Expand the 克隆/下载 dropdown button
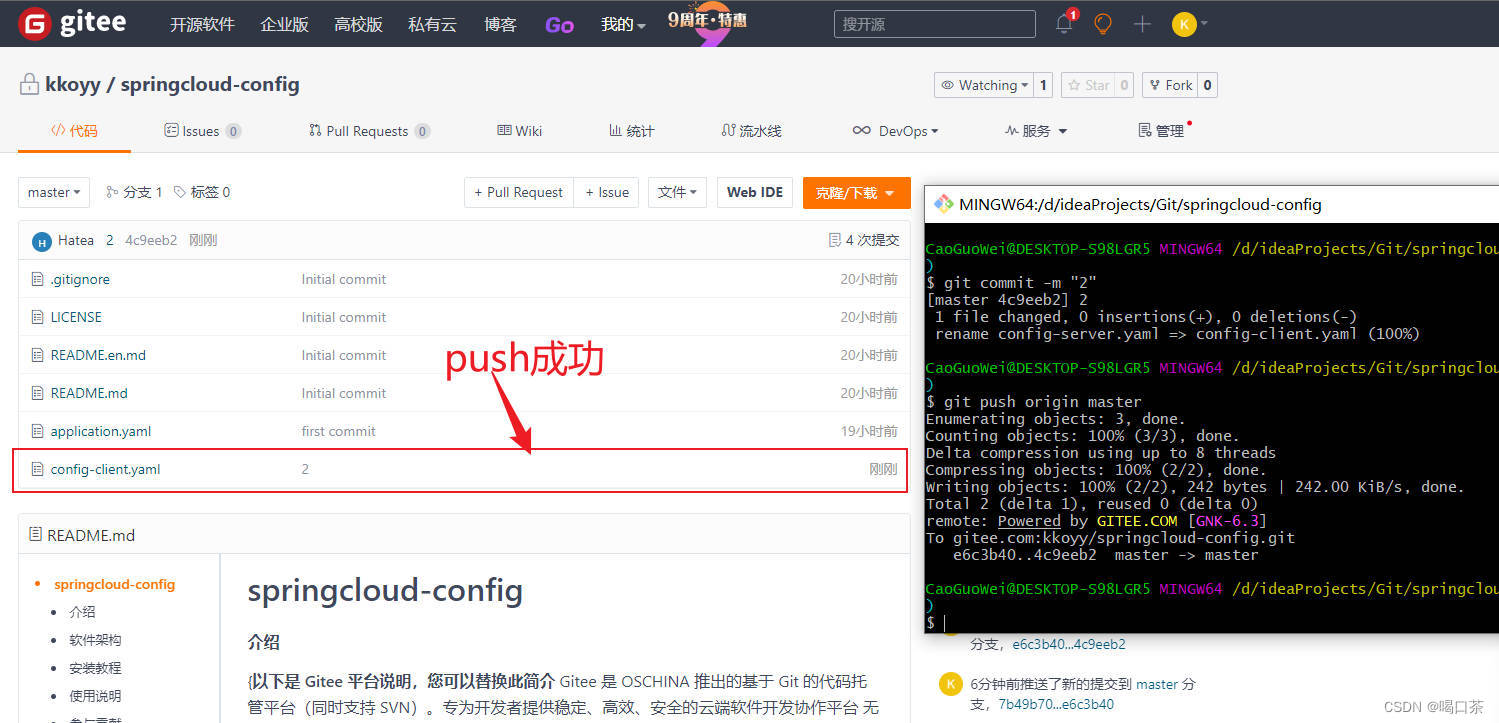The width and height of the screenshot is (1499, 723). (x=856, y=193)
